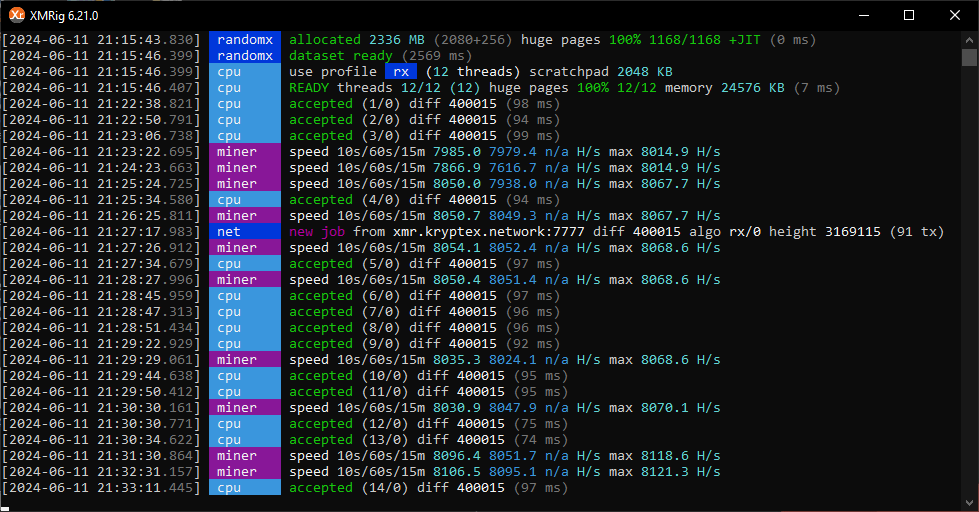Click the speed value 8054.1
Viewport: 979px width, 512px height.
point(457,248)
